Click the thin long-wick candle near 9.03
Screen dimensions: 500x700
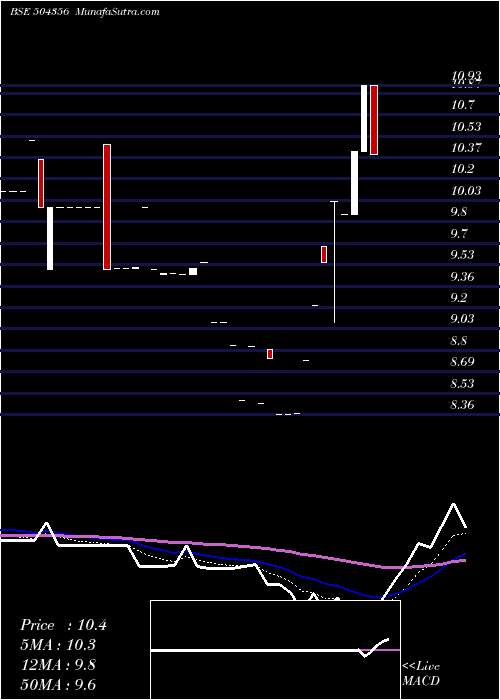point(334,262)
